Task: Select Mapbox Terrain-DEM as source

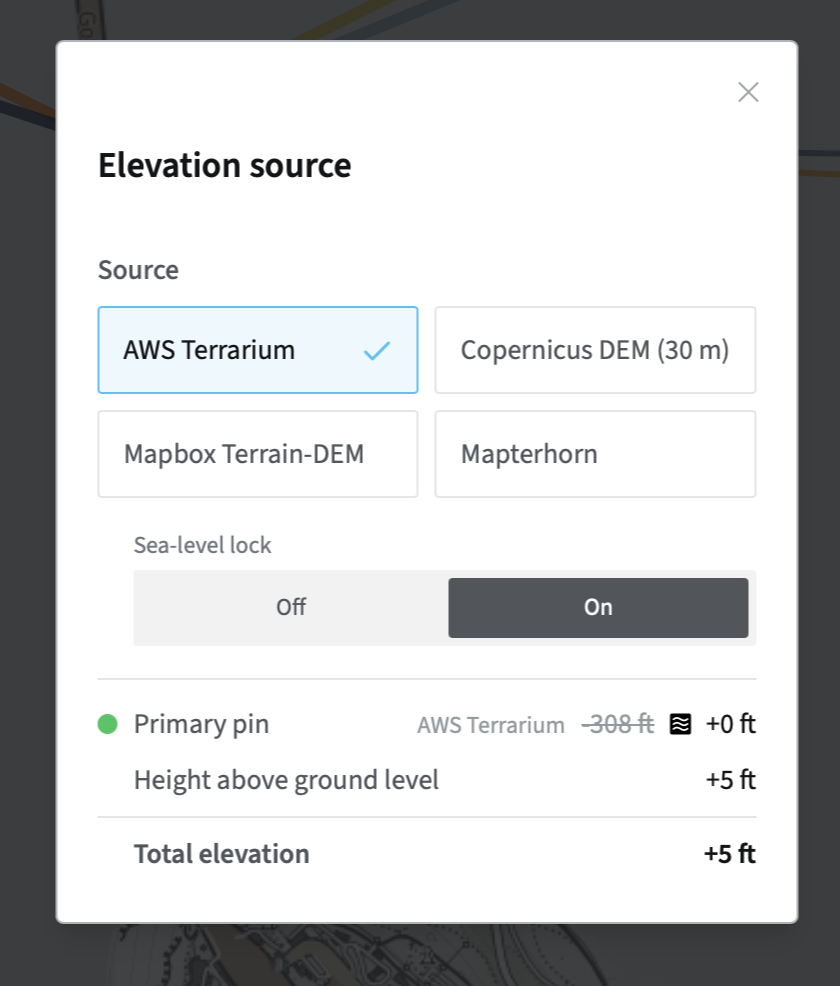Action: pos(258,454)
